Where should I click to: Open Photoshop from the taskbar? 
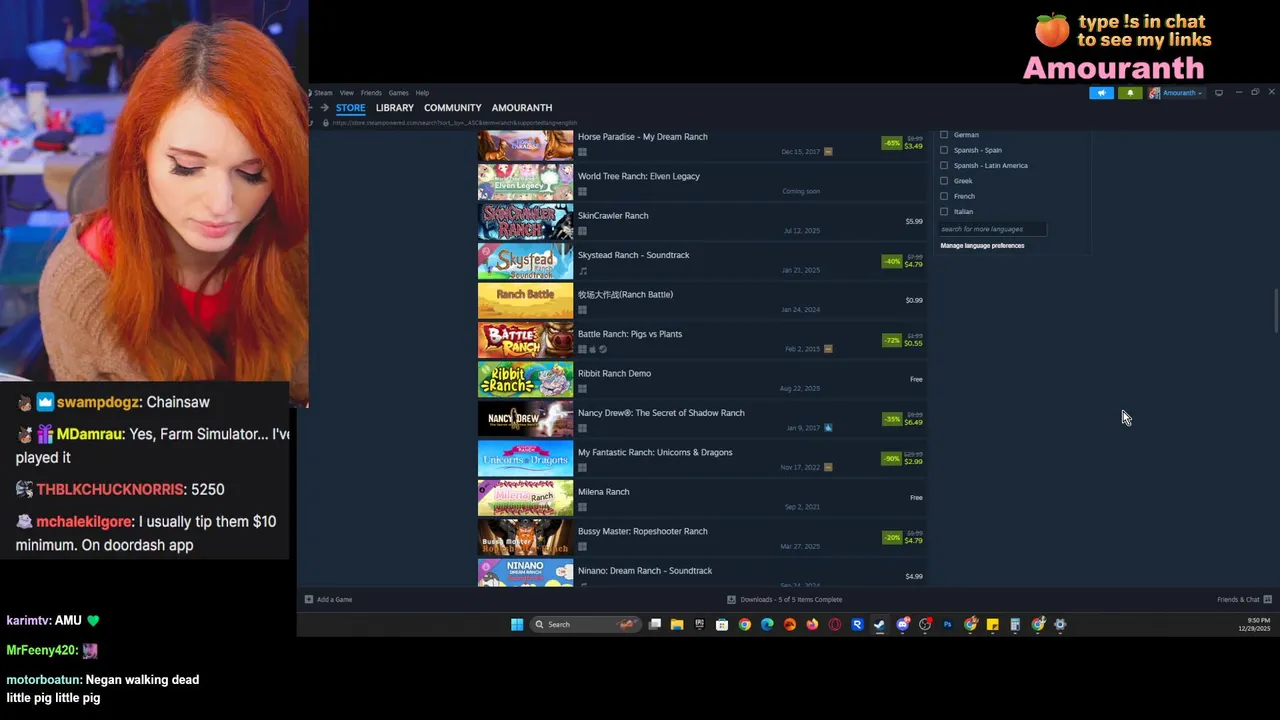(947, 624)
